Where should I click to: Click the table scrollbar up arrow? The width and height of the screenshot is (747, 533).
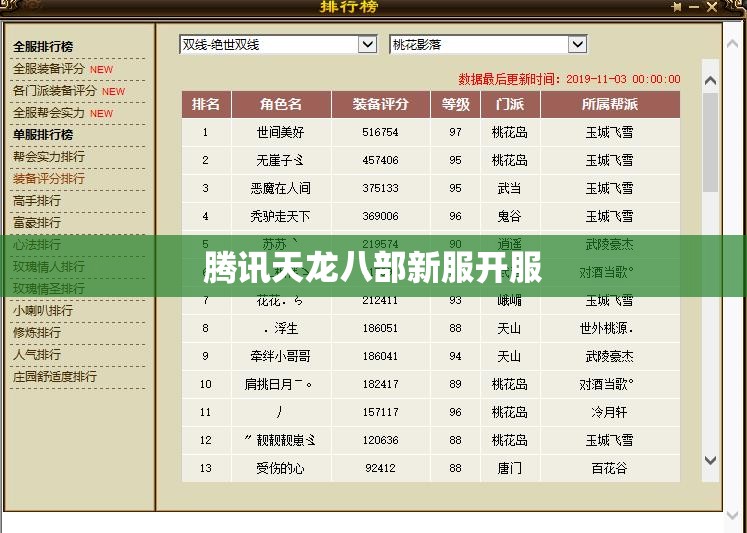(710, 81)
